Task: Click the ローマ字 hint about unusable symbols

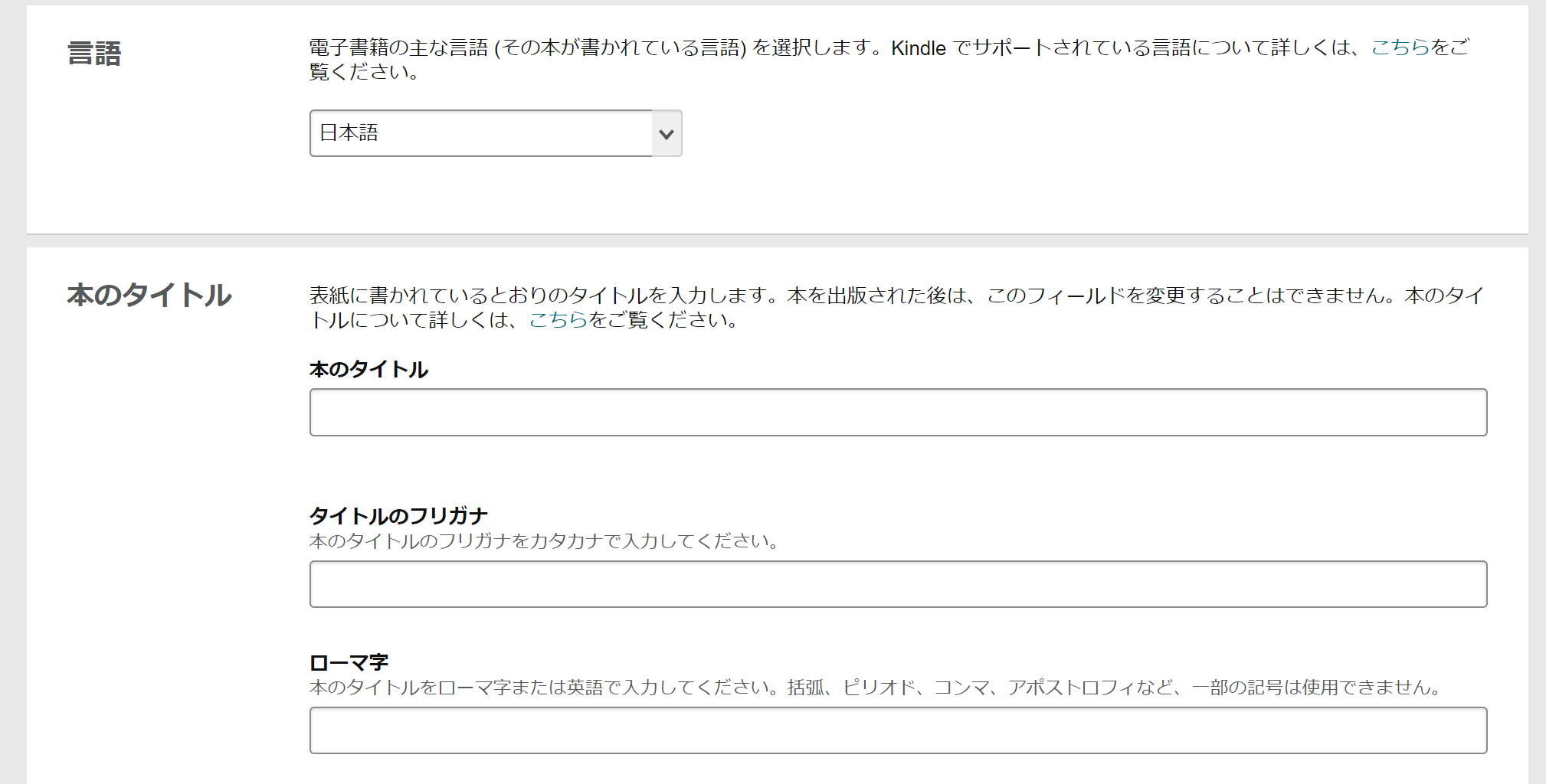Action: 876,688
